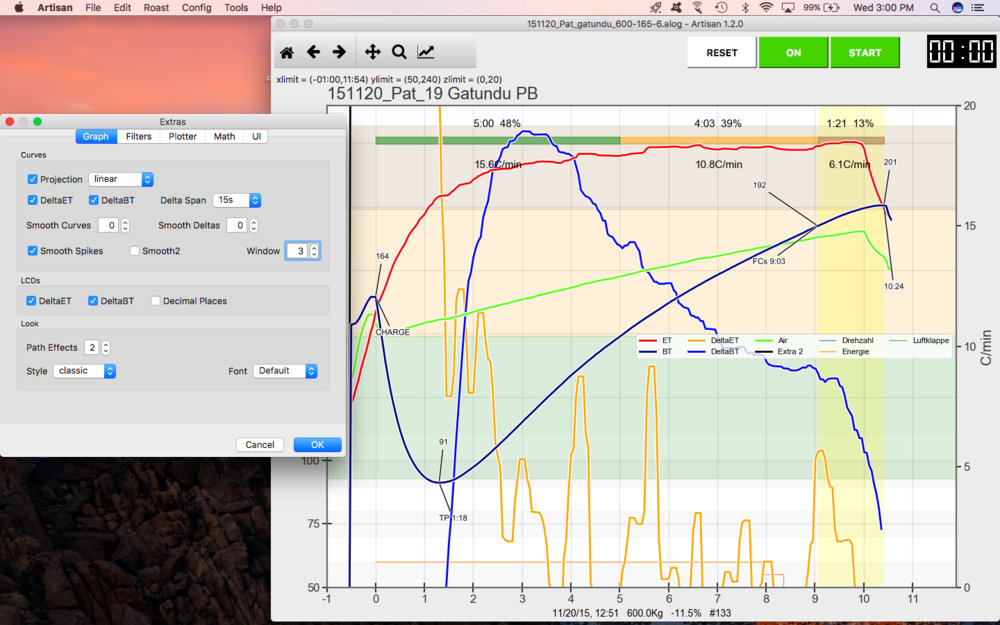Click the RESET button
Viewport: 1000px width, 625px height.
722,52
